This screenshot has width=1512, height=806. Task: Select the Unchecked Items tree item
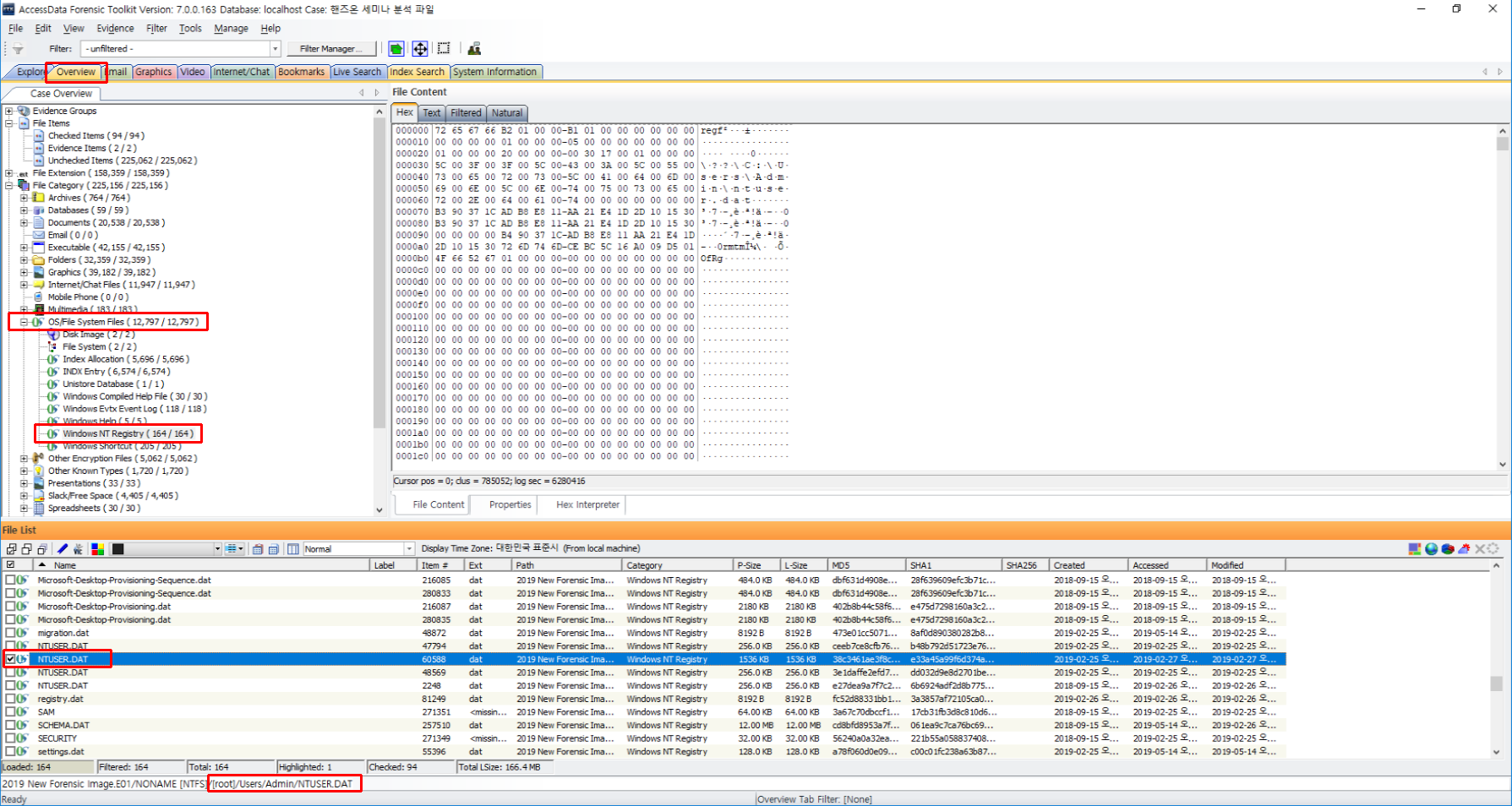click(123, 161)
